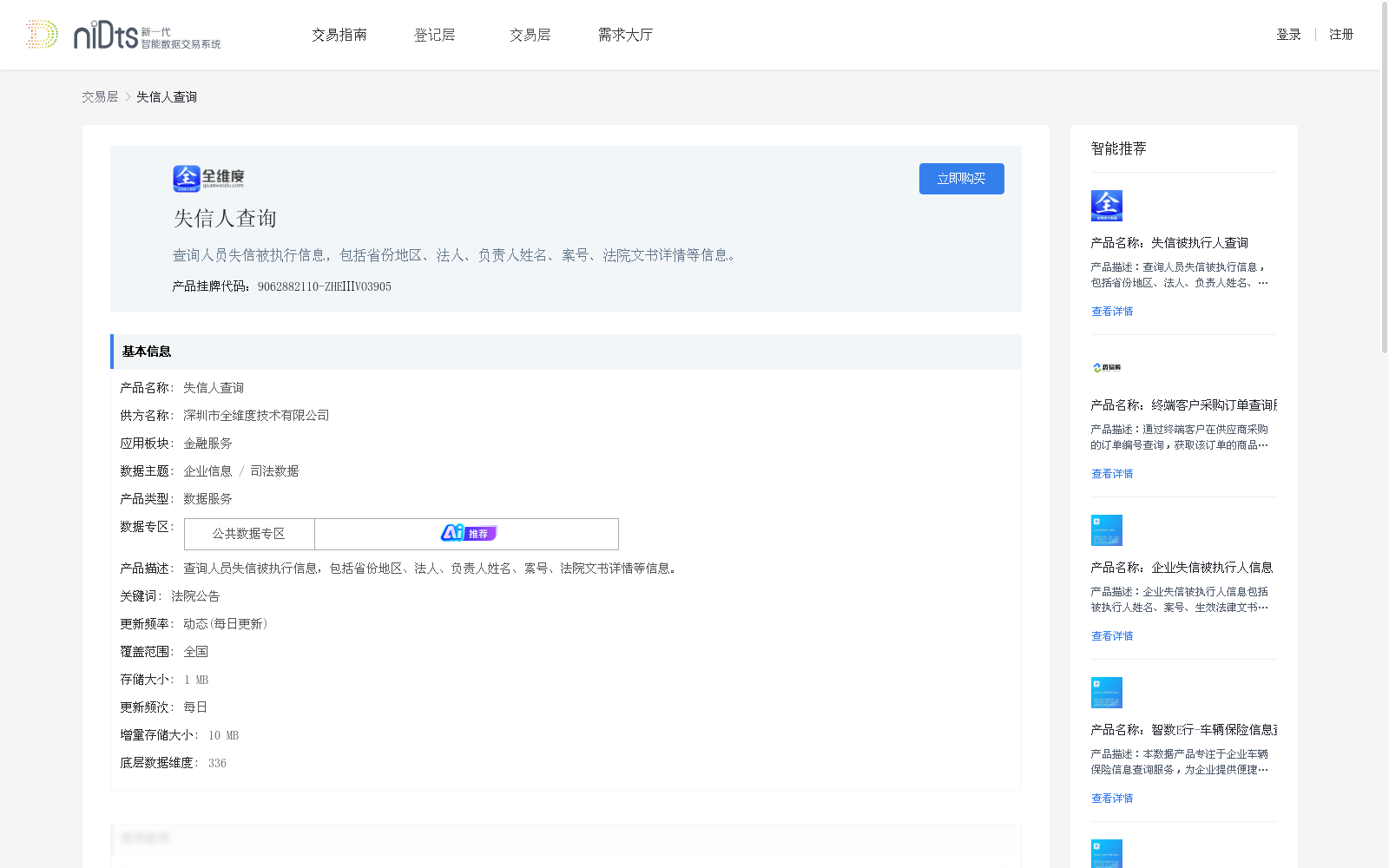Viewport: 1389px width, 868px height.
Task: Click product code 9062882110-ZHEIIIV03905
Action: (325, 286)
